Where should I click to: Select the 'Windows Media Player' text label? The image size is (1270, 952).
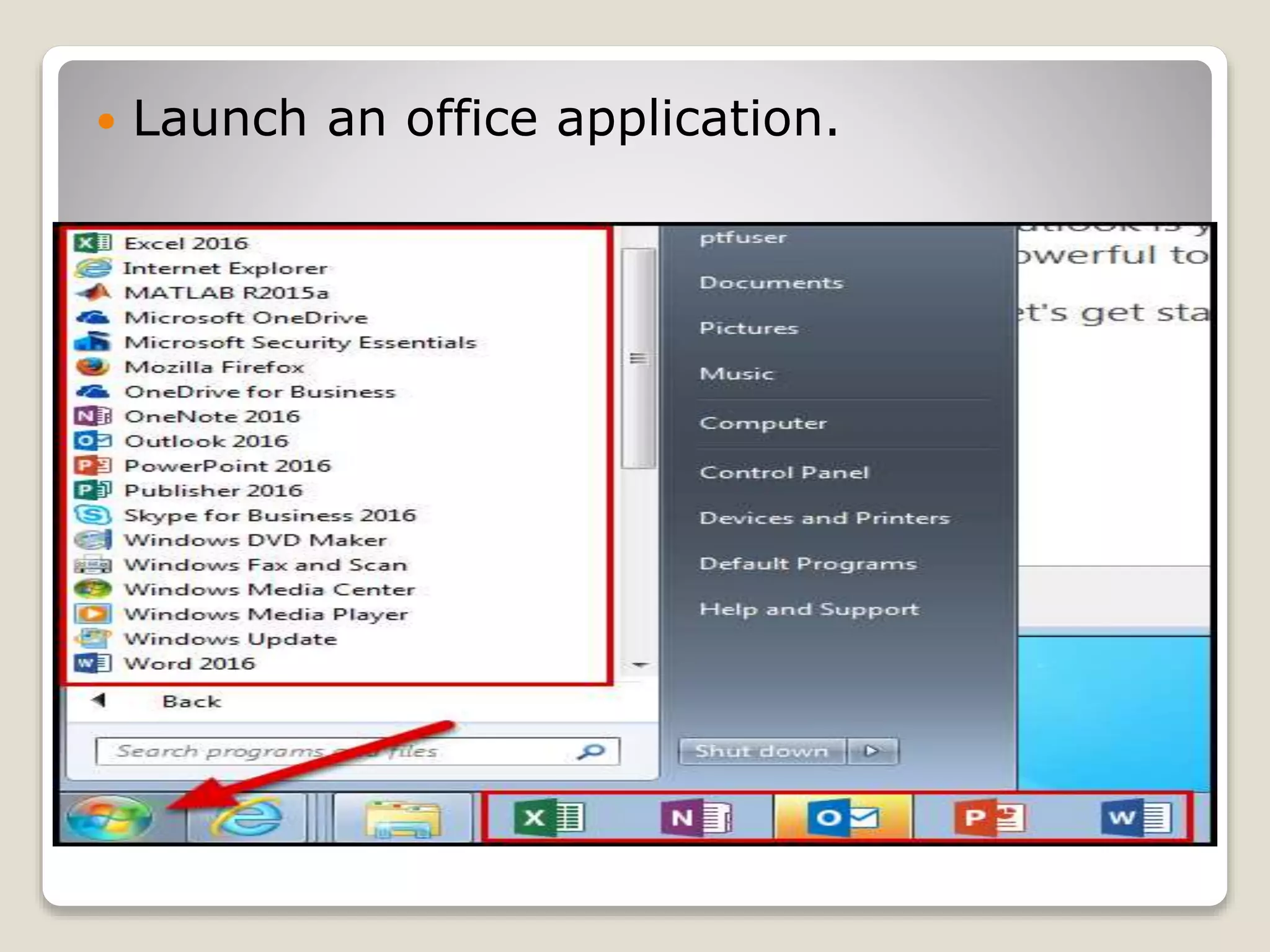pos(266,614)
